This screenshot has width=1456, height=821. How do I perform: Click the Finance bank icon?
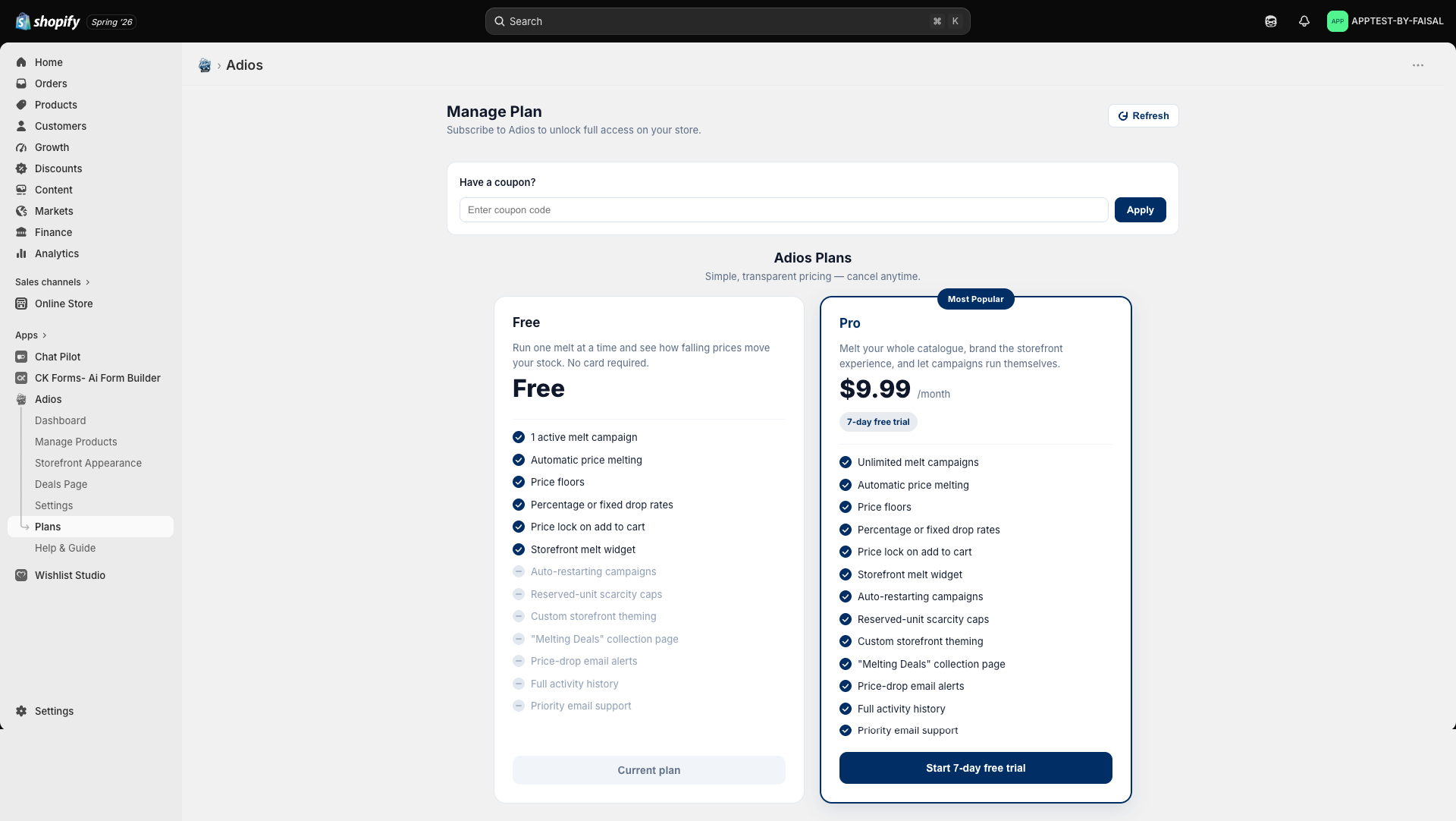point(21,232)
